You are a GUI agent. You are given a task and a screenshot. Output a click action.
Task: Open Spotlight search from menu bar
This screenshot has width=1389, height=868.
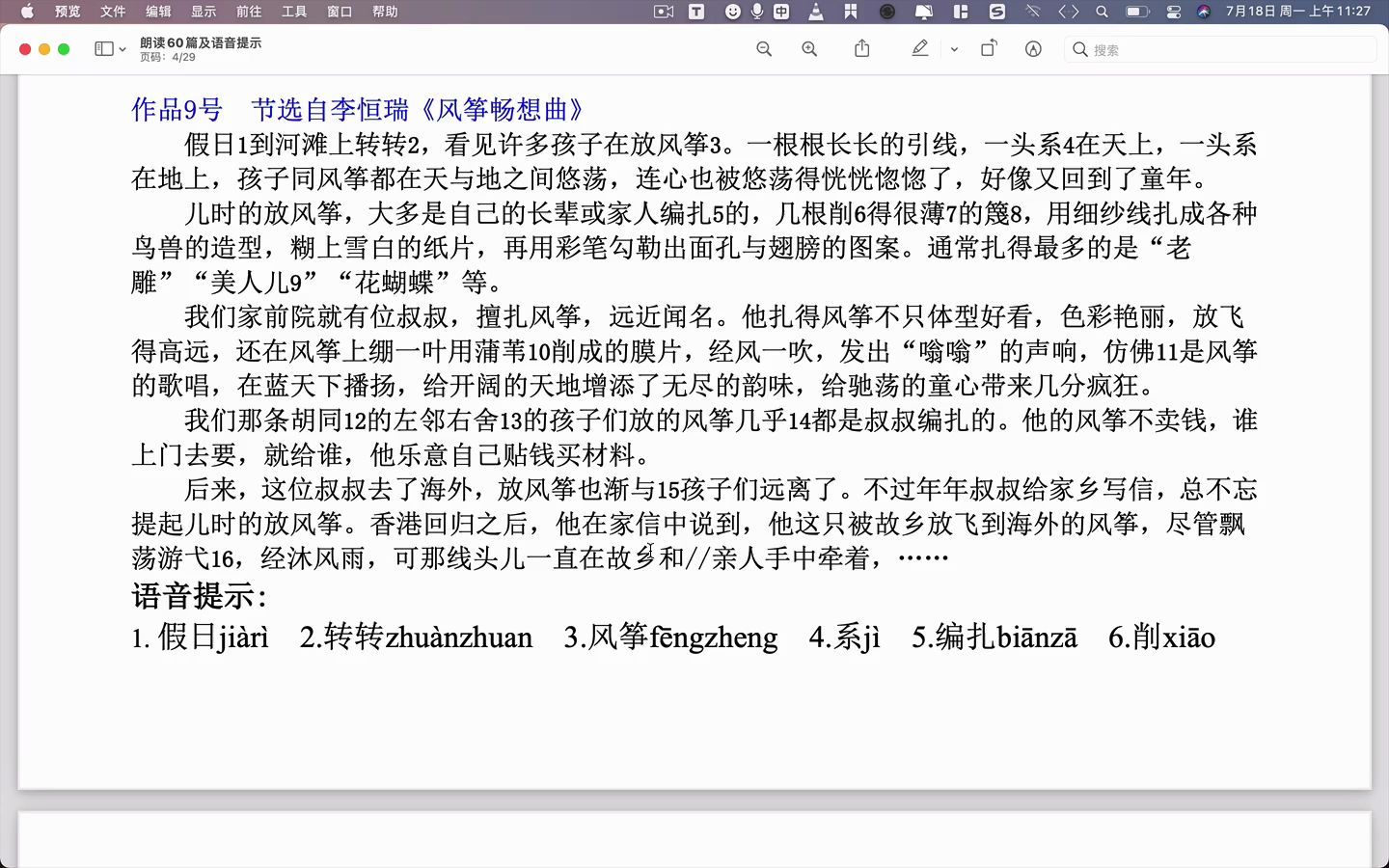[1102, 12]
